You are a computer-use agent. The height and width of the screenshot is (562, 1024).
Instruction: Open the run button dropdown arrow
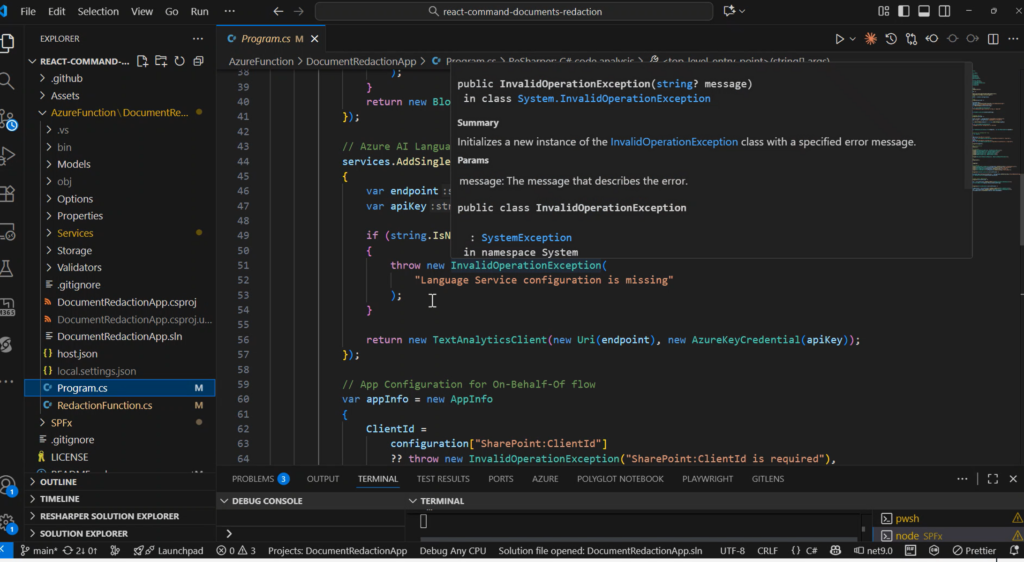(852, 39)
